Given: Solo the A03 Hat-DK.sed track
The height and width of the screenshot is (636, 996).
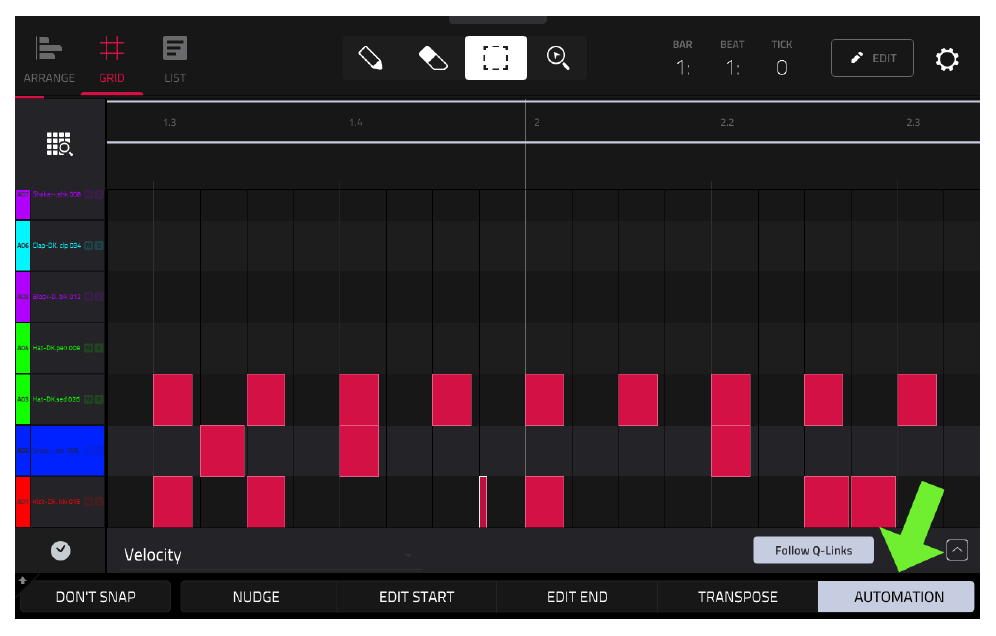Looking at the screenshot, I should (98, 399).
